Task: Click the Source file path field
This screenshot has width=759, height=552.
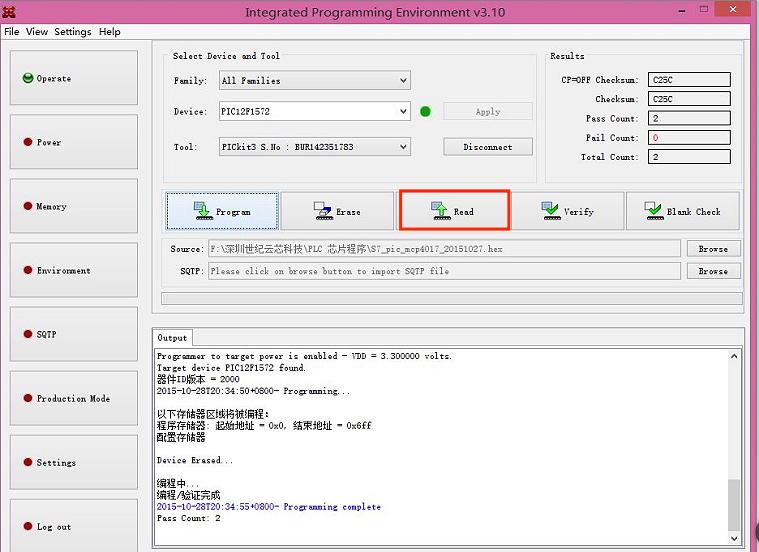Action: pos(444,249)
